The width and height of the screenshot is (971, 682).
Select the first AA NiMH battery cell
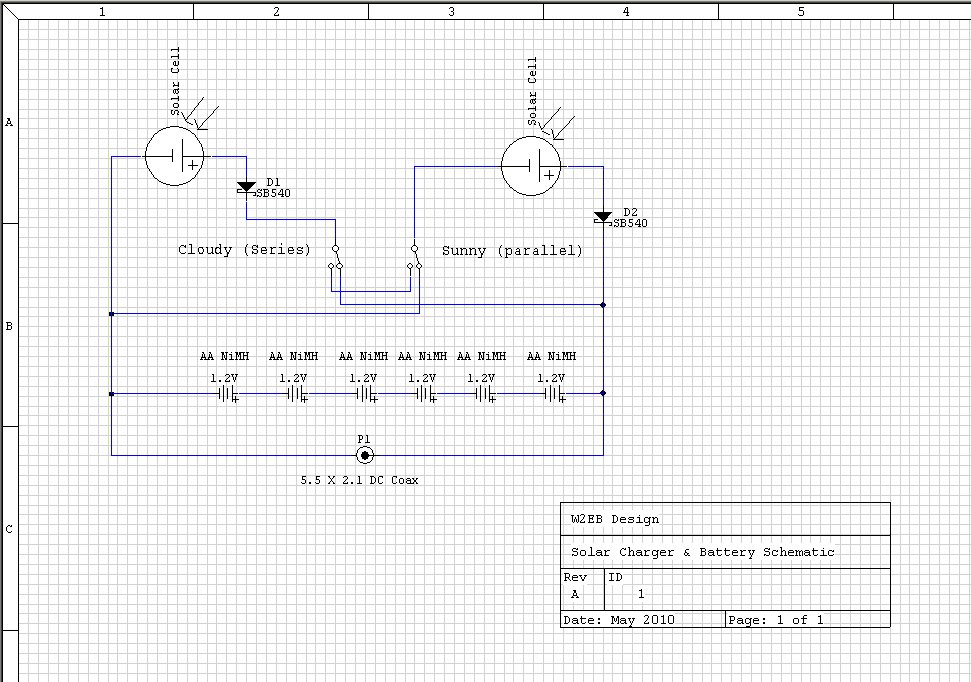tap(227, 394)
